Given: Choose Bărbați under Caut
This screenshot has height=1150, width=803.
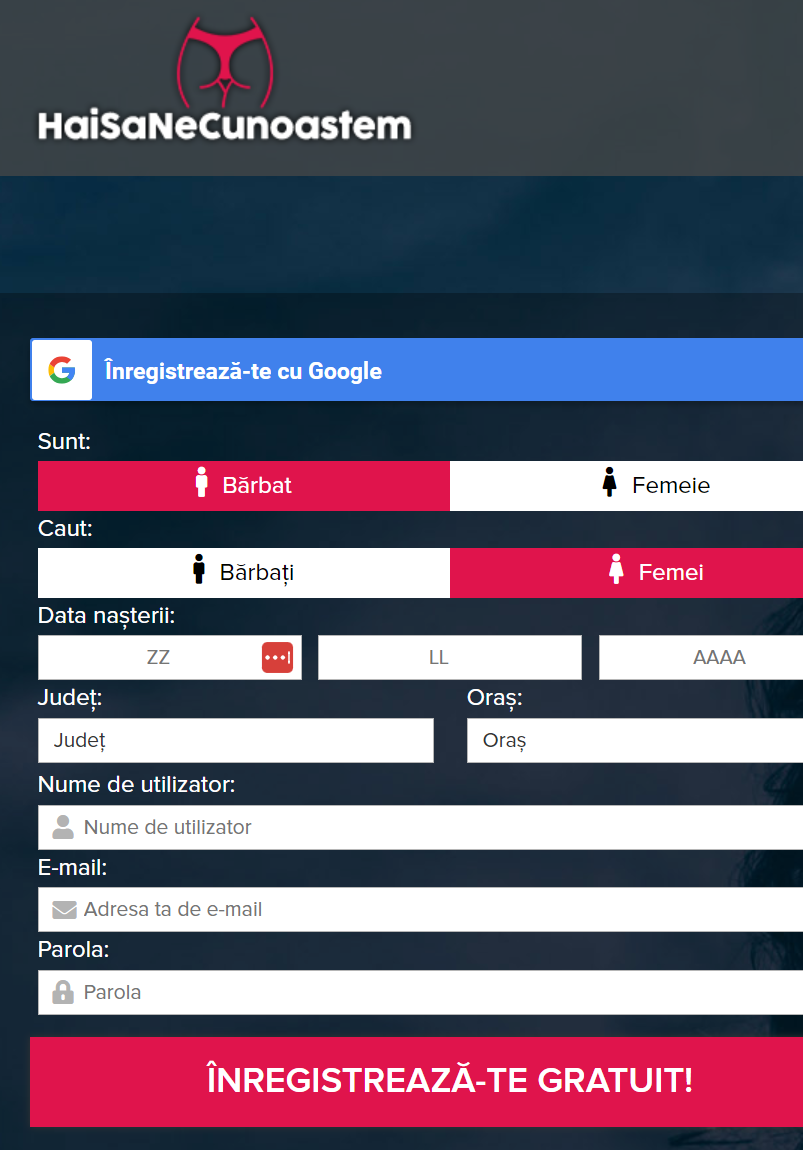Looking at the screenshot, I should tap(243, 573).
